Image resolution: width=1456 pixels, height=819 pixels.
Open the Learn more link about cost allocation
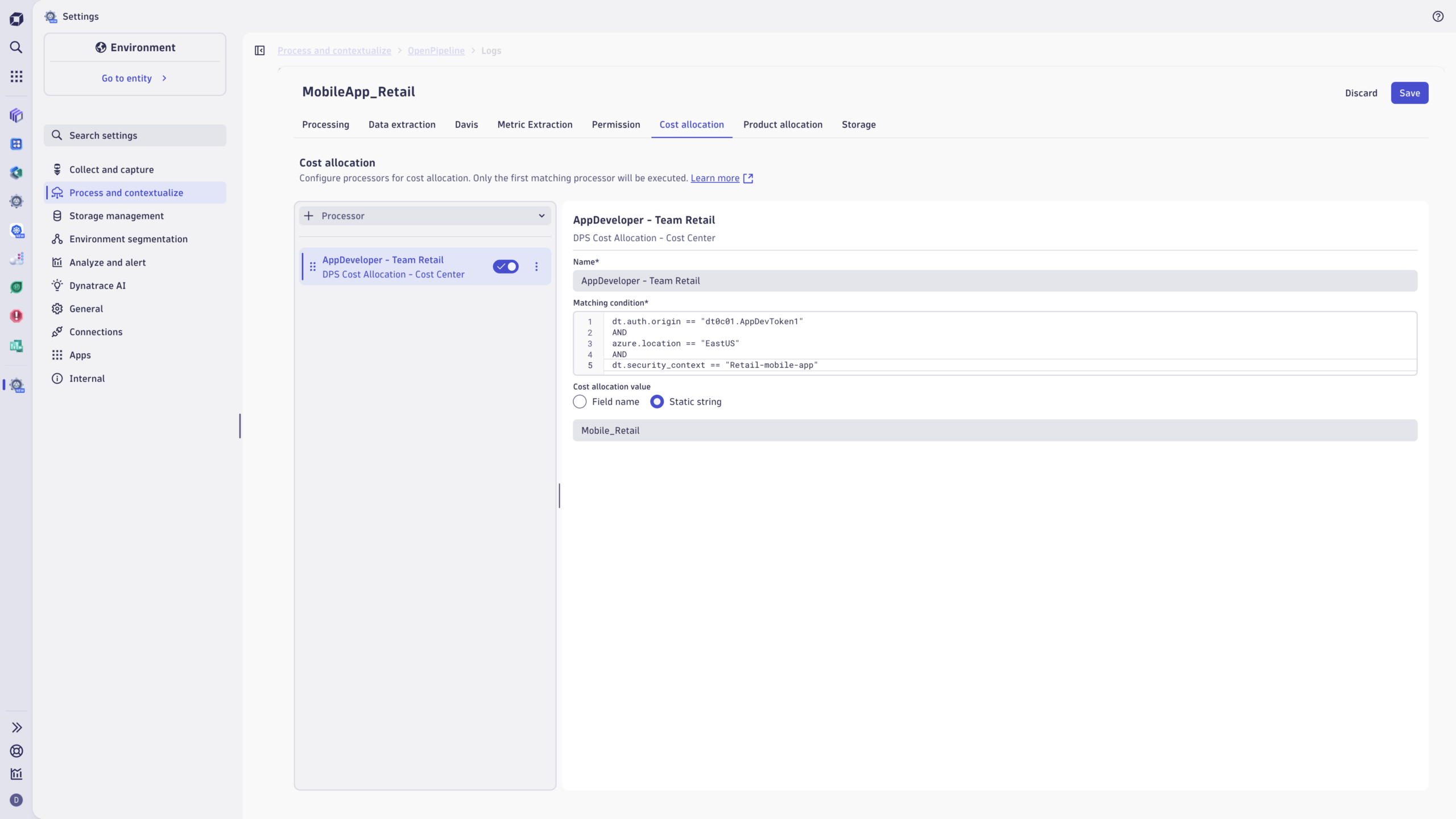714,178
